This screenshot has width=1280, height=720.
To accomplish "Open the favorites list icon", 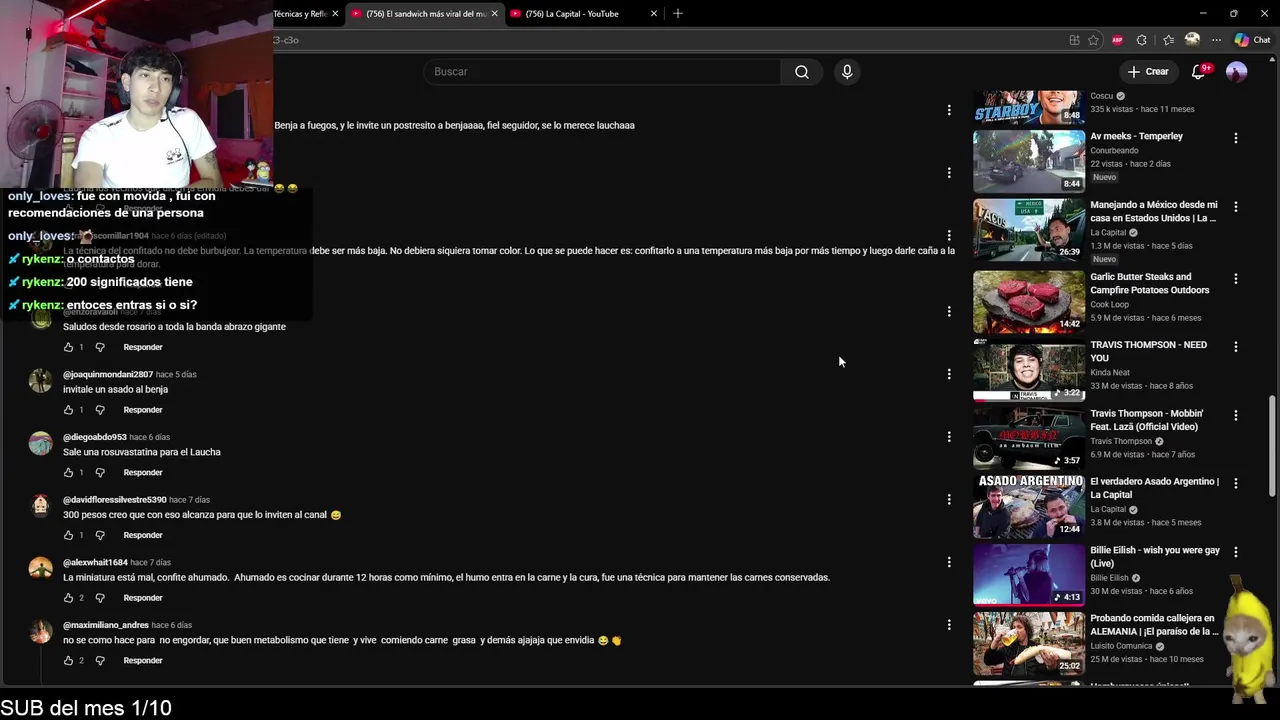I will tap(1168, 40).
